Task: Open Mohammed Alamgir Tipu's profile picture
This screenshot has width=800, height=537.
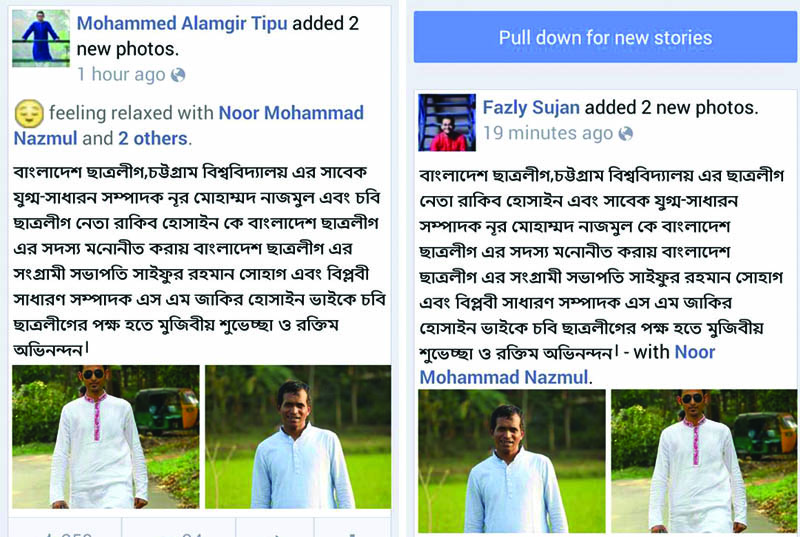Action: [41, 38]
